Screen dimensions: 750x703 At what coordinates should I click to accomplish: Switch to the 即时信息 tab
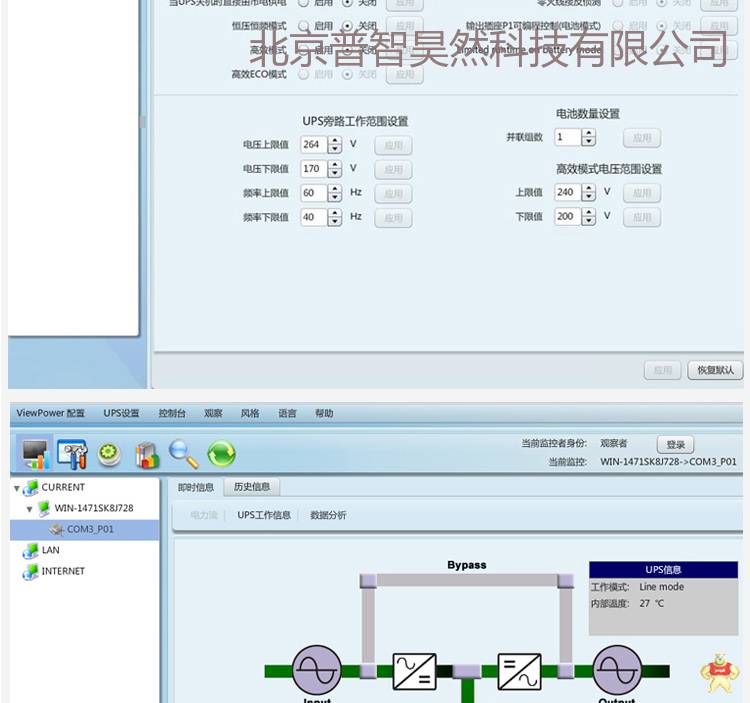(196, 487)
